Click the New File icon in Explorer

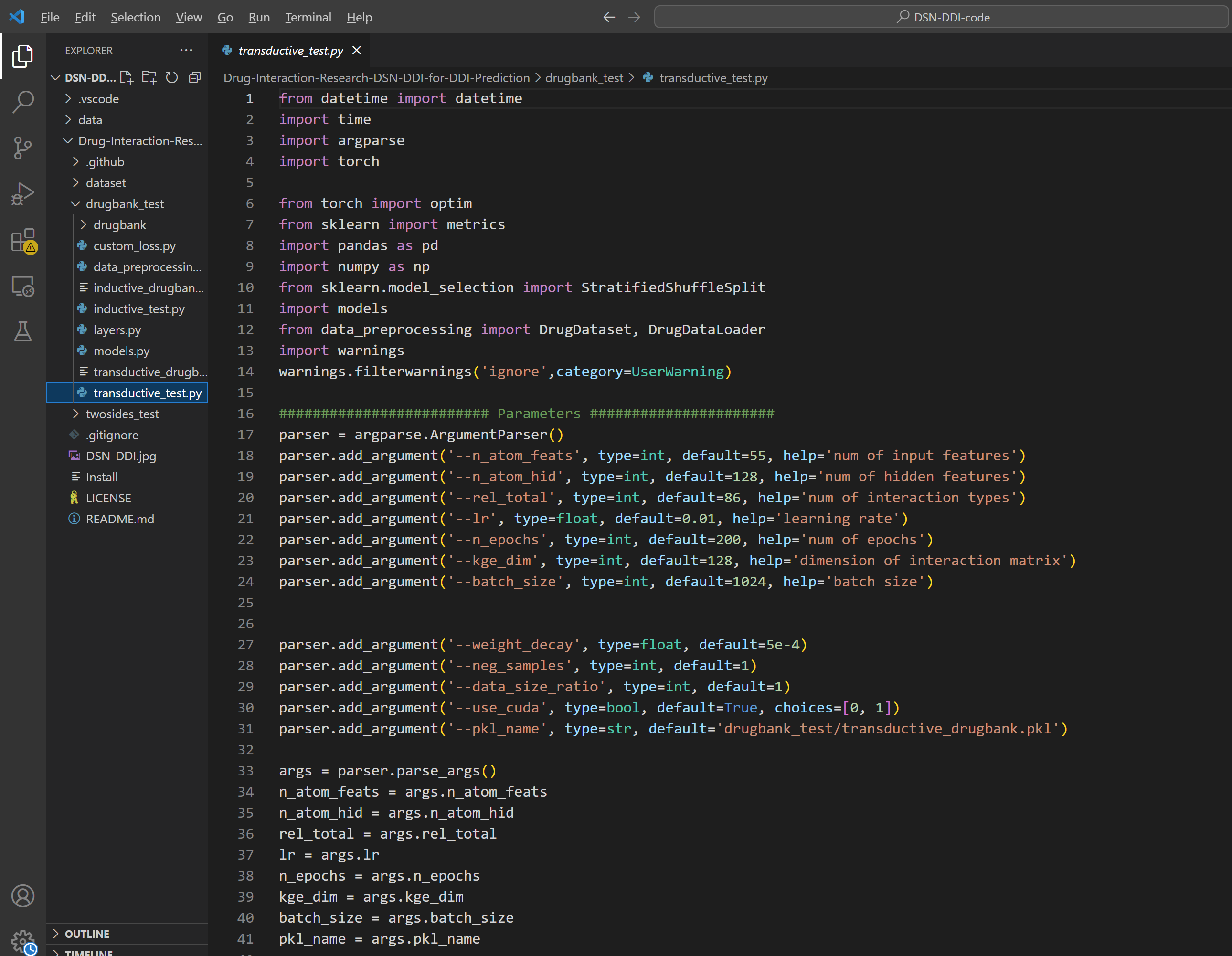[127, 77]
